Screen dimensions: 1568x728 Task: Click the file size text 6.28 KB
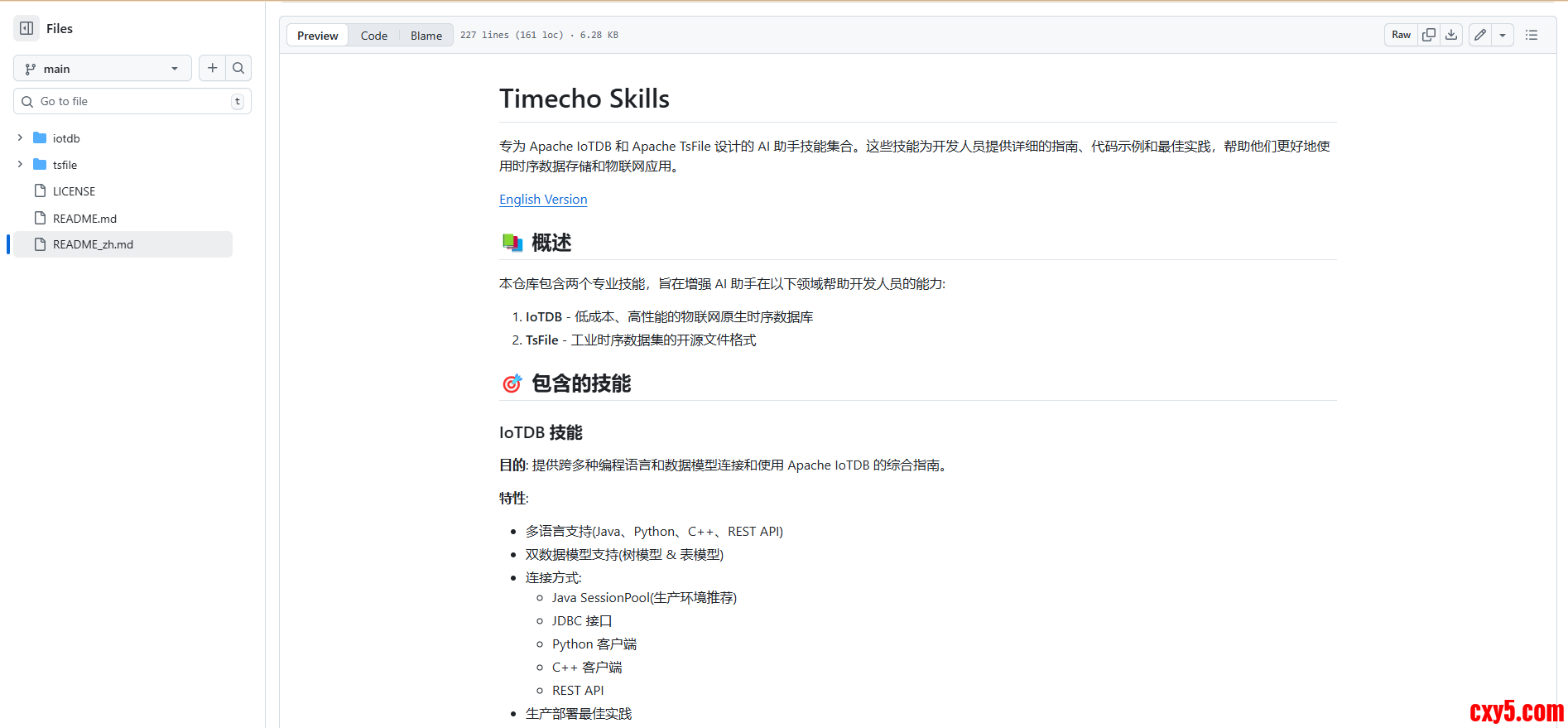599,35
